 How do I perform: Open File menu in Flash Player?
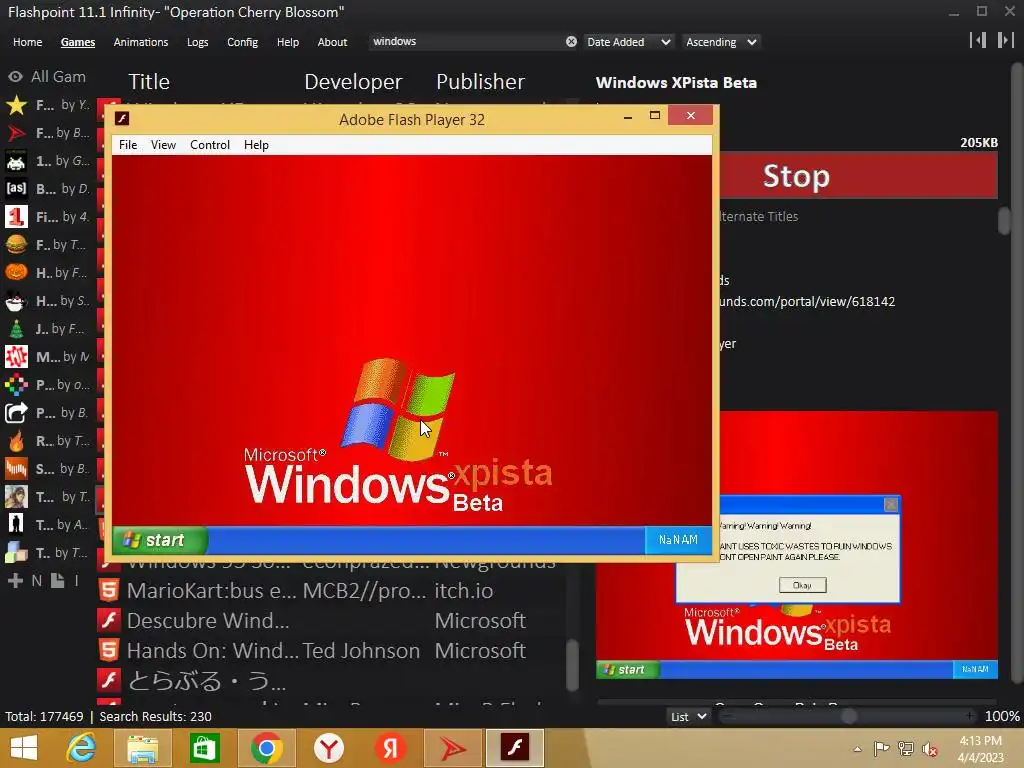pyautogui.click(x=128, y=145)
